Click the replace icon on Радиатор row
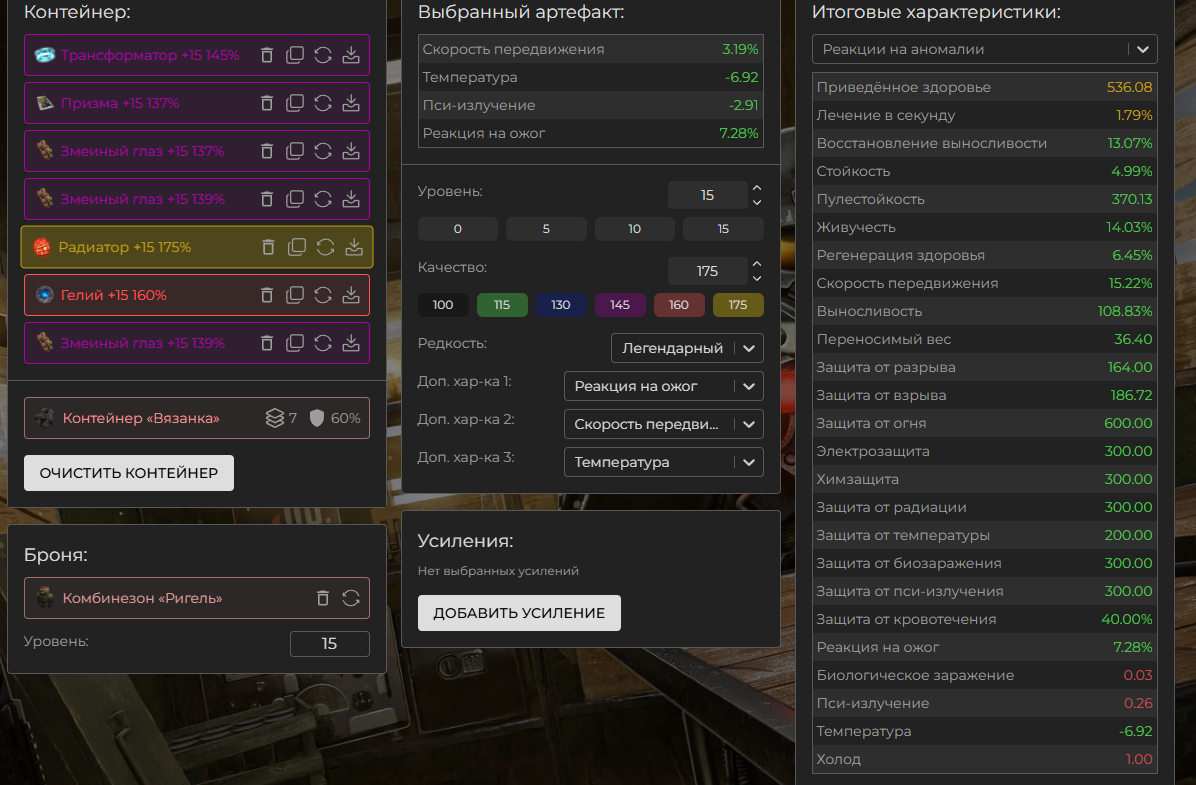 tap(325, 247)
